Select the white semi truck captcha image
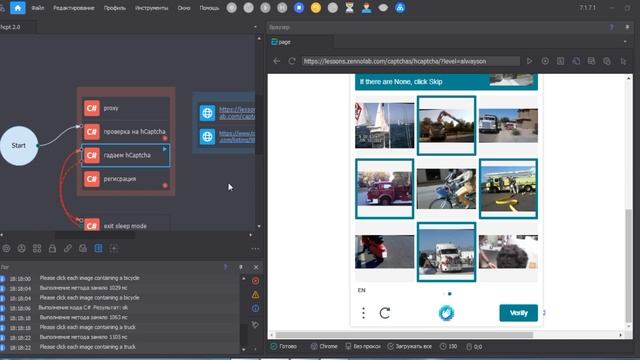The height and width of the screenshot is (360, 640). tap(446, 252)
